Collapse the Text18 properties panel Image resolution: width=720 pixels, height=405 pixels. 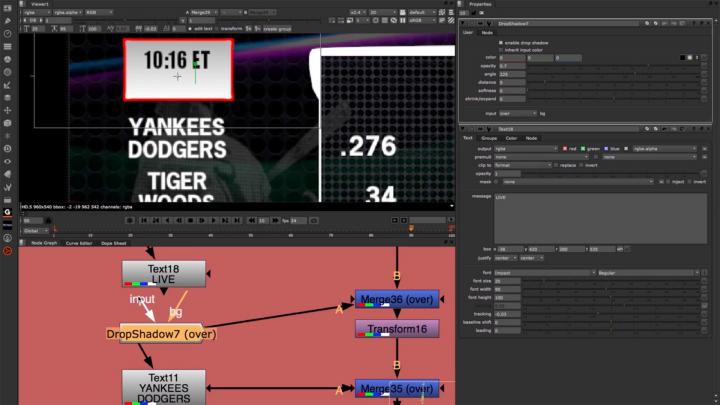[463, 129]
